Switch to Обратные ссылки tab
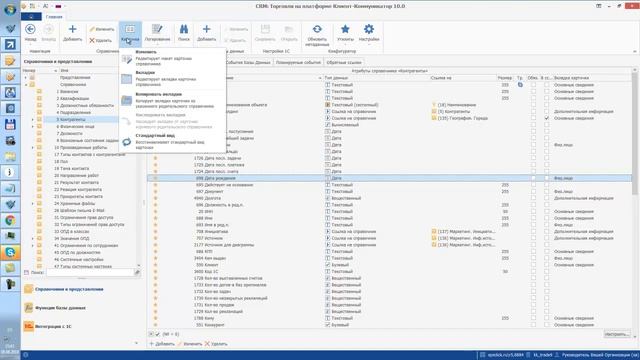Viewport: 640px width, 360px height. pos(344,62)
